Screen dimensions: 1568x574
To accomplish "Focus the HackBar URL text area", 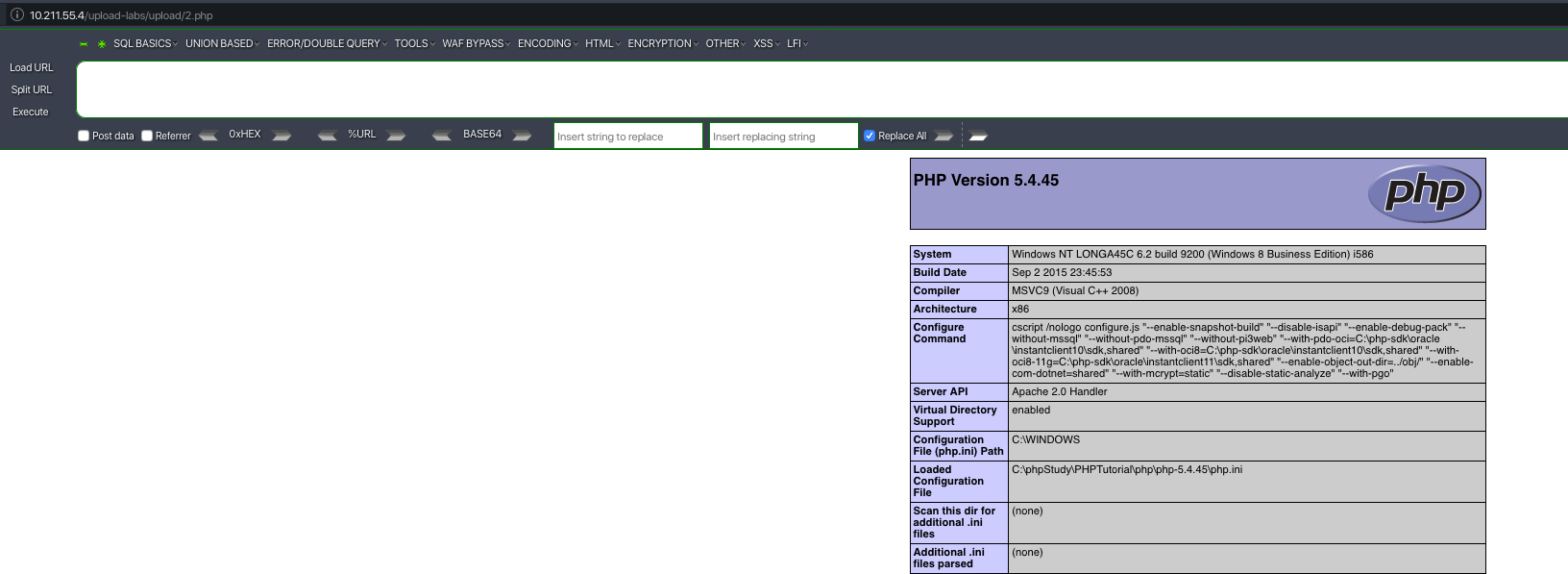I will click(821, 89).
